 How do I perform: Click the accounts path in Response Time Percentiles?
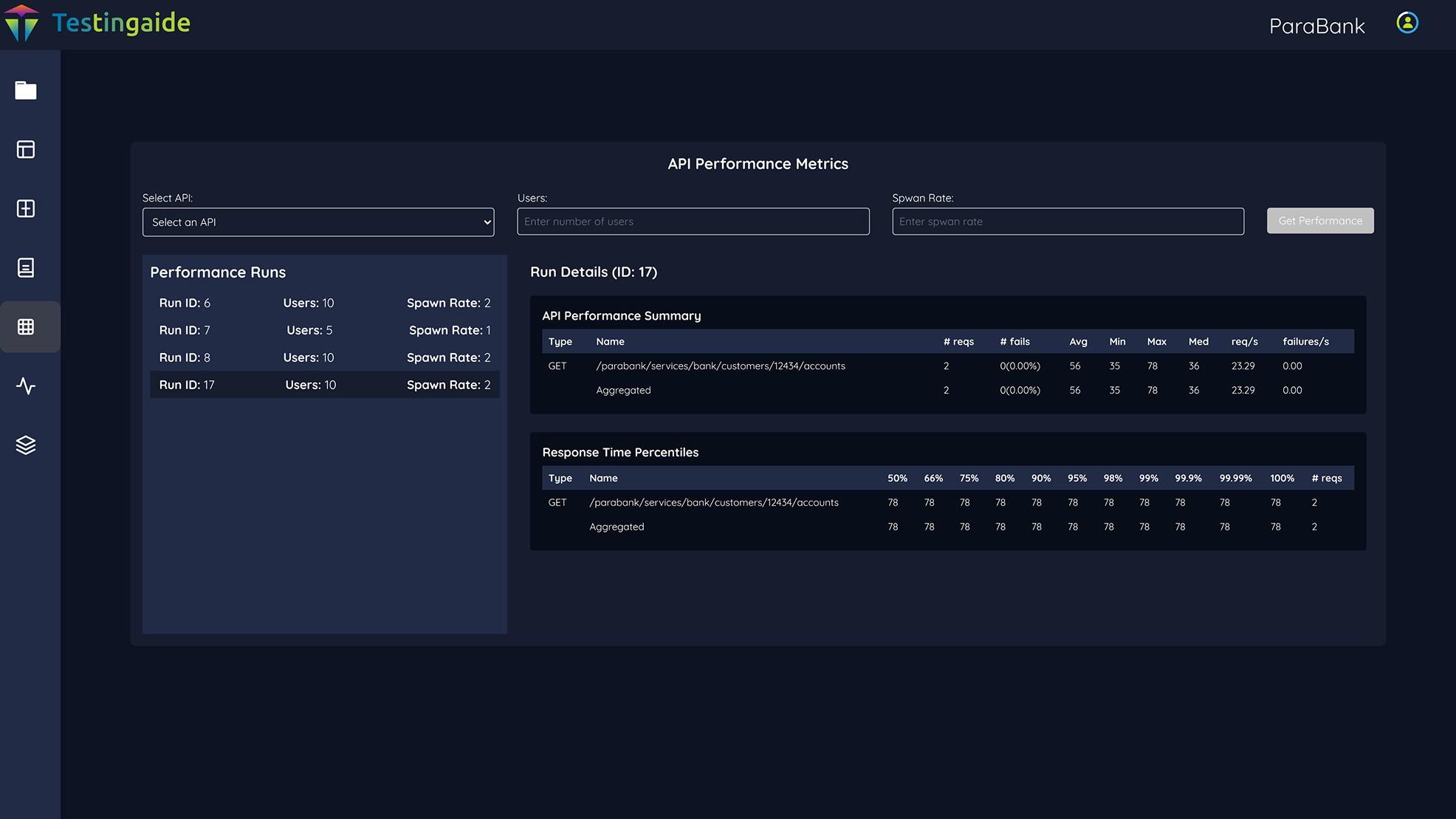[714, 502]
